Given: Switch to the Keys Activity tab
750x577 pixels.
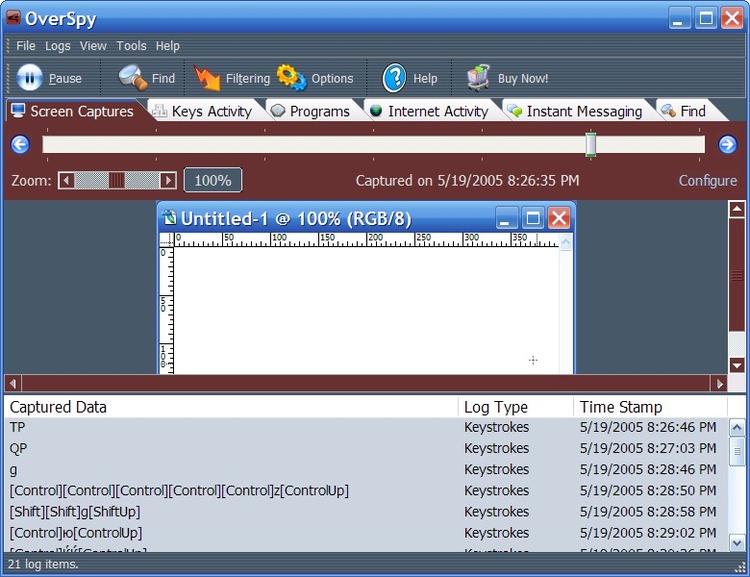Looking at the screenshot, I should point(203,111).
